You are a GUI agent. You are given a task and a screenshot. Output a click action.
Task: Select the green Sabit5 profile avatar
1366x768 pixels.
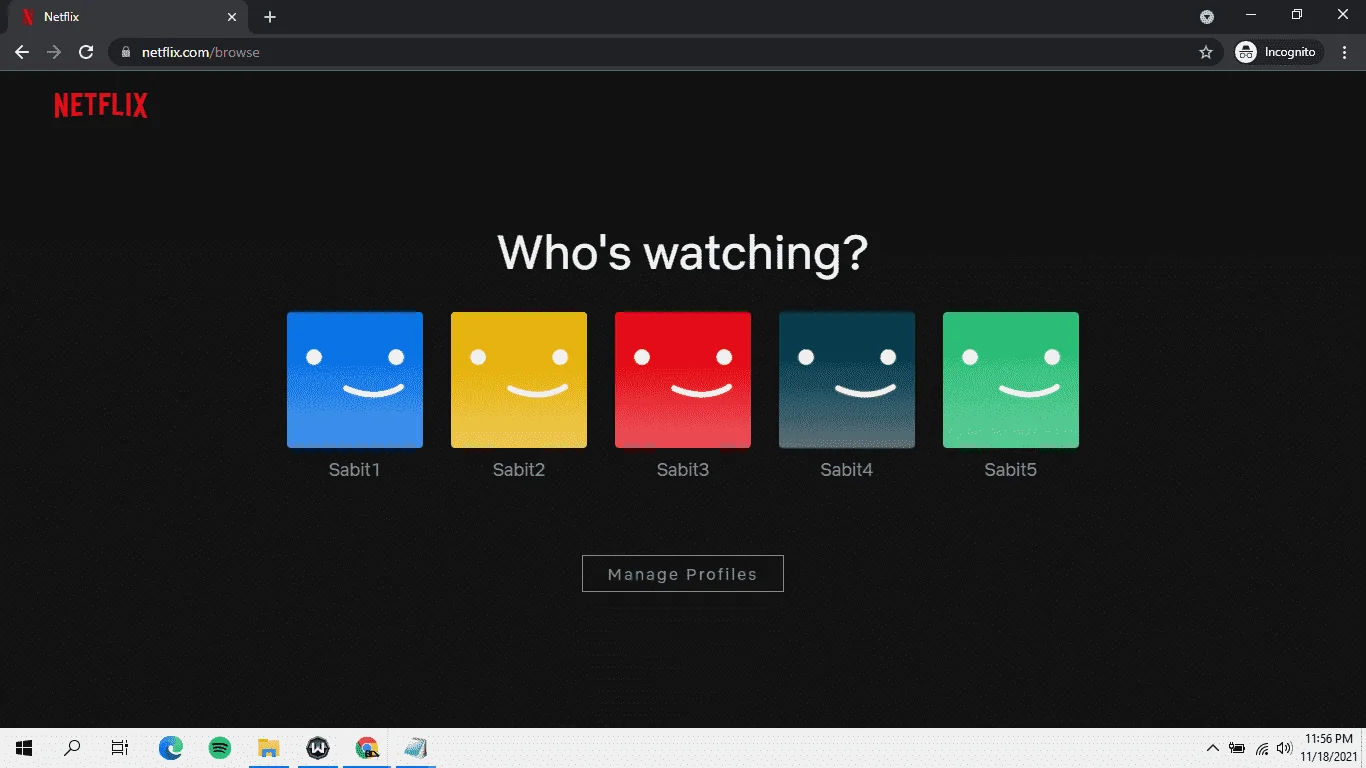pyautogui.click(x=1011, y=380)
